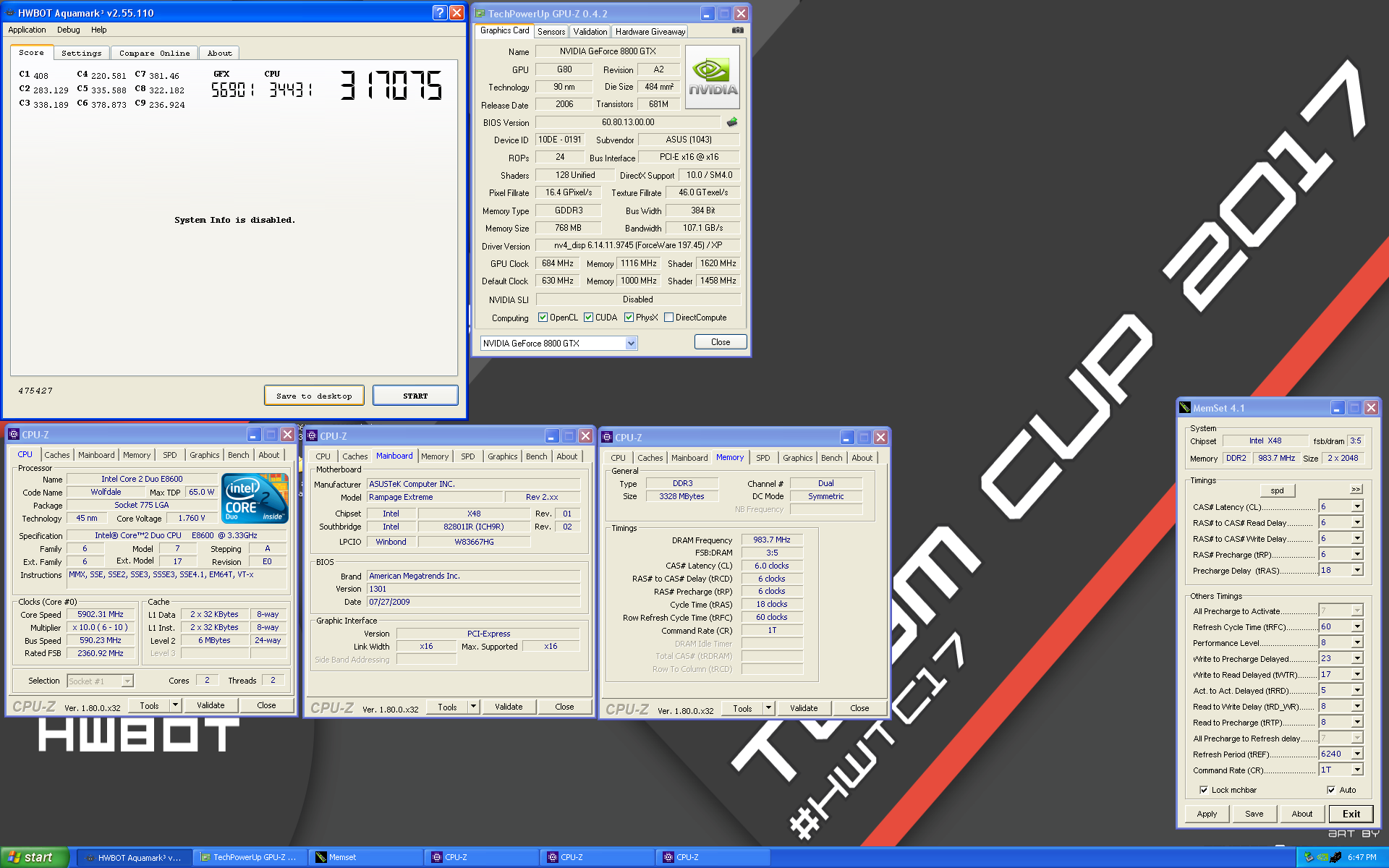Click the Safely Remove Hardware tray icon
Screen dimensions: 1389x868
[x=1309, y=857]
